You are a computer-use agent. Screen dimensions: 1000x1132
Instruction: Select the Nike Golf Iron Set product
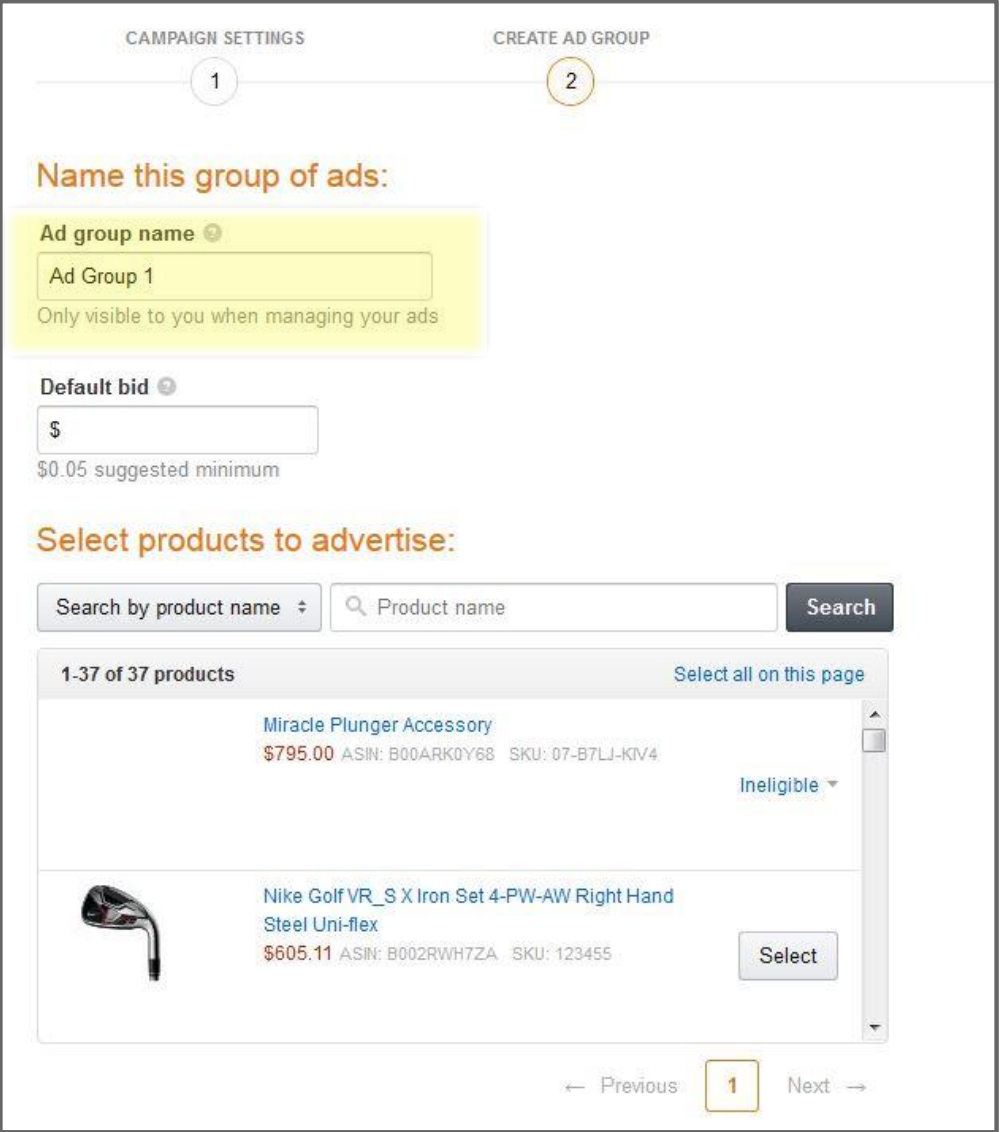[788, 956]
